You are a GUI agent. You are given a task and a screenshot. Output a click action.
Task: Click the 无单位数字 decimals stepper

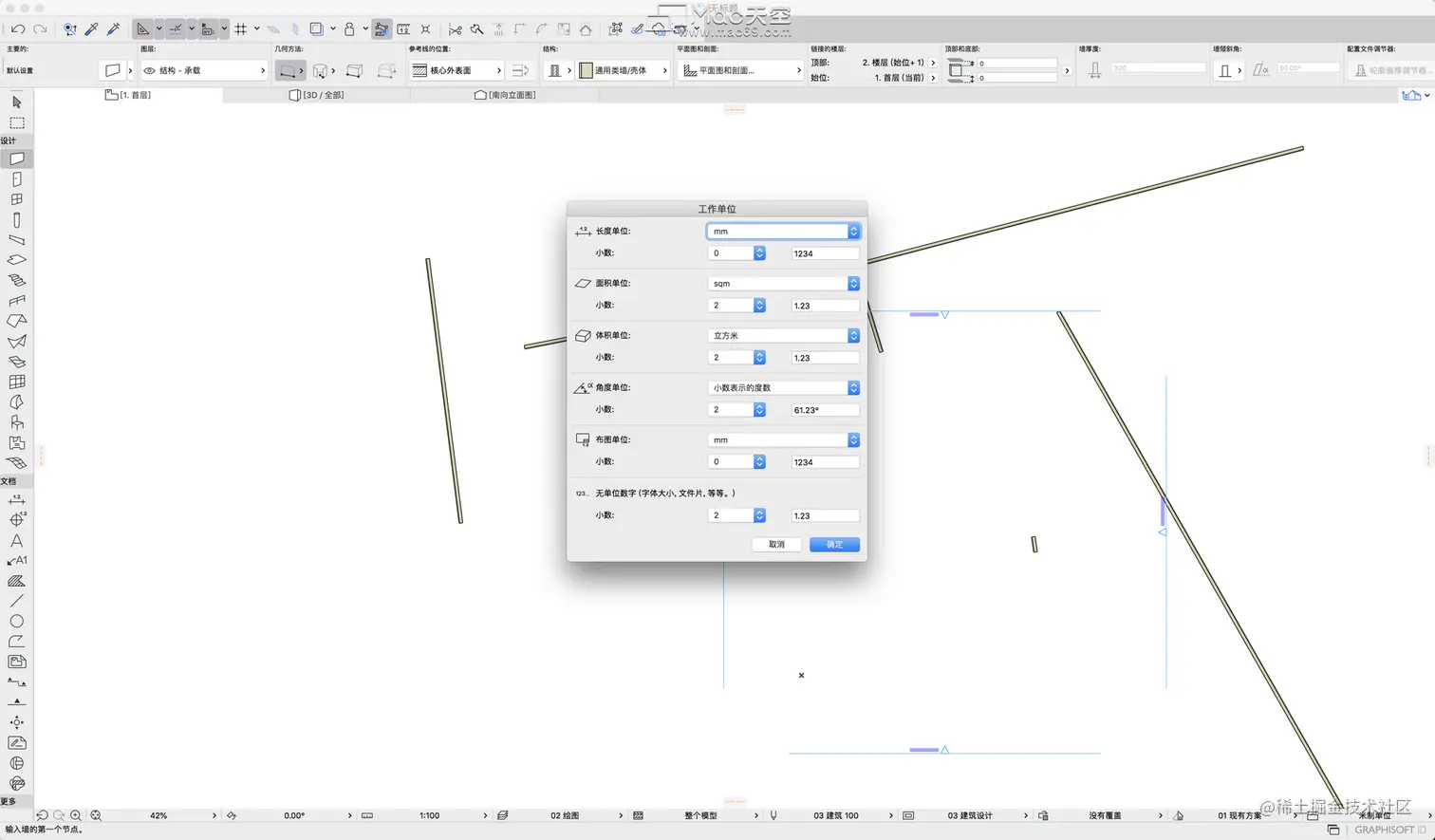click(x=759, y=515)
